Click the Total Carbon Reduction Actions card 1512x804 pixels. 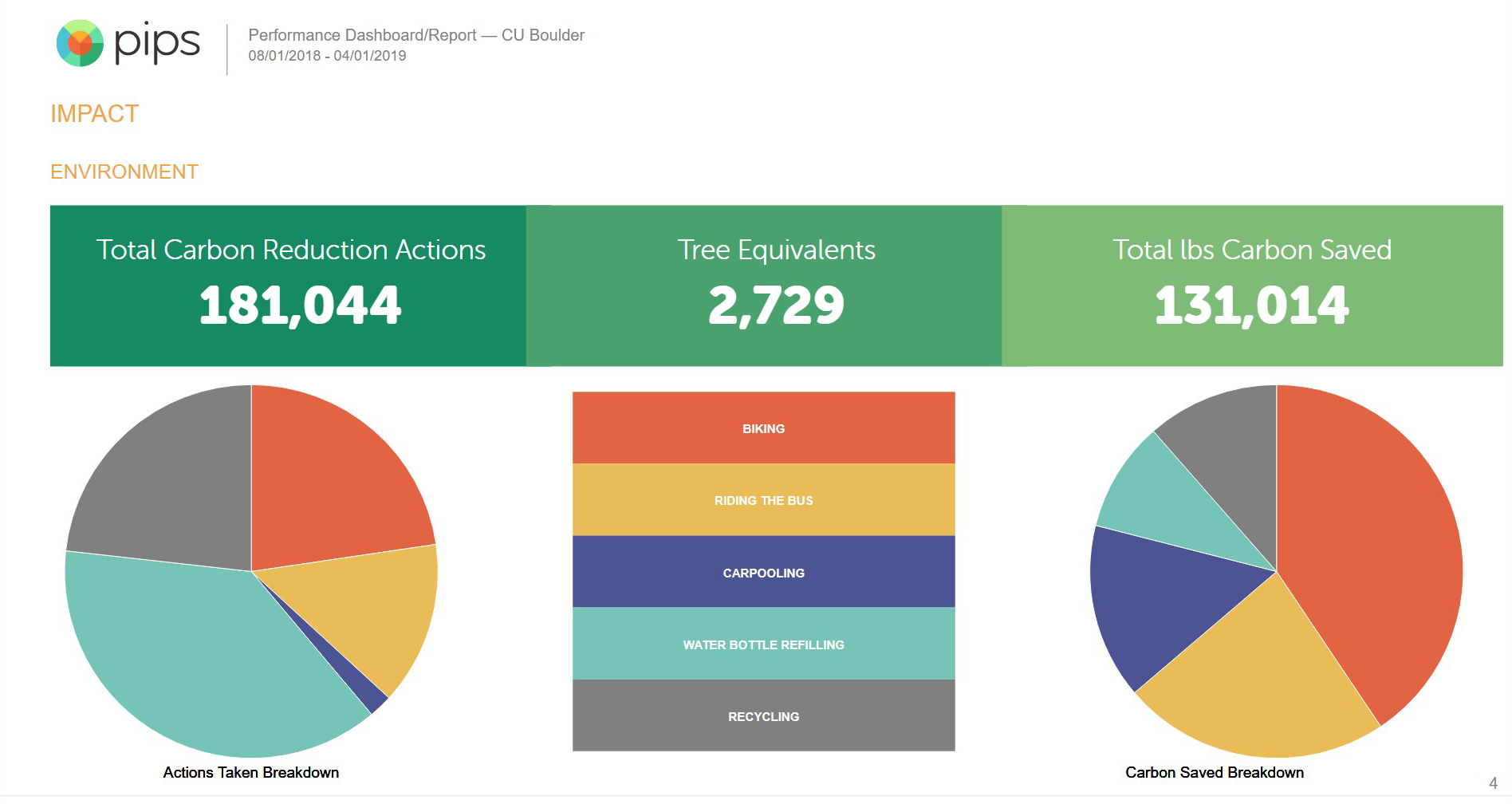click(x=289, y=286)
